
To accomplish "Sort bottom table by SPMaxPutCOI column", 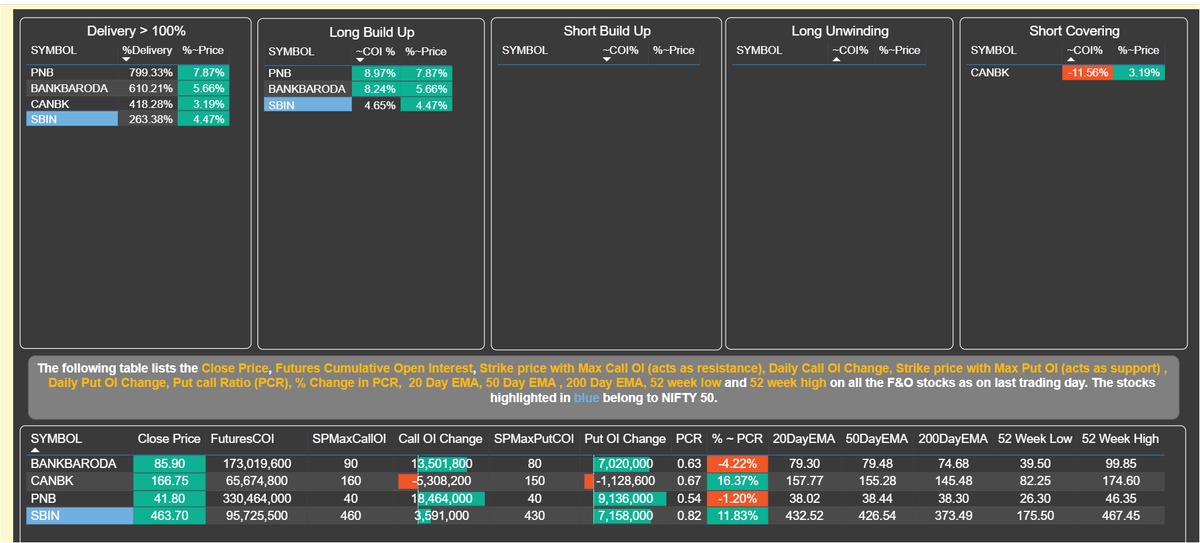I will (533, 439).
